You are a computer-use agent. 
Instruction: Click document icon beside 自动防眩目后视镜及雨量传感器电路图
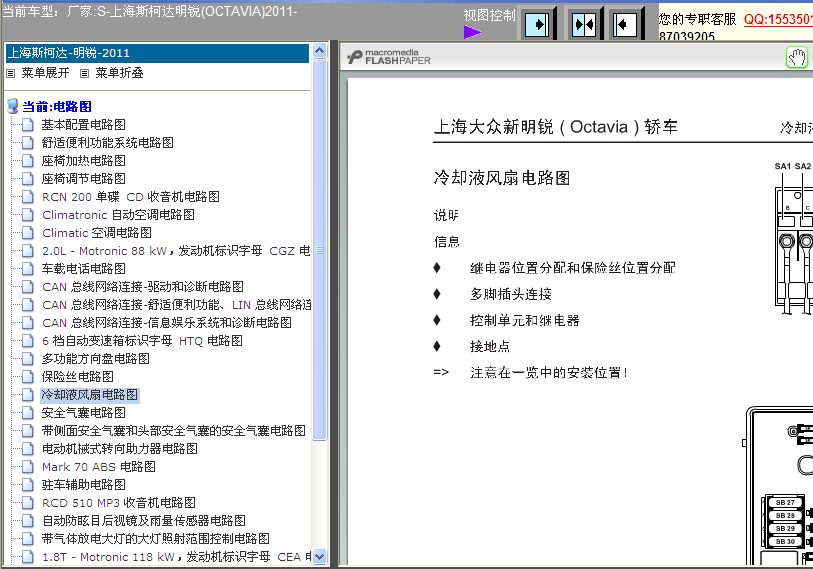click(28, 520)
